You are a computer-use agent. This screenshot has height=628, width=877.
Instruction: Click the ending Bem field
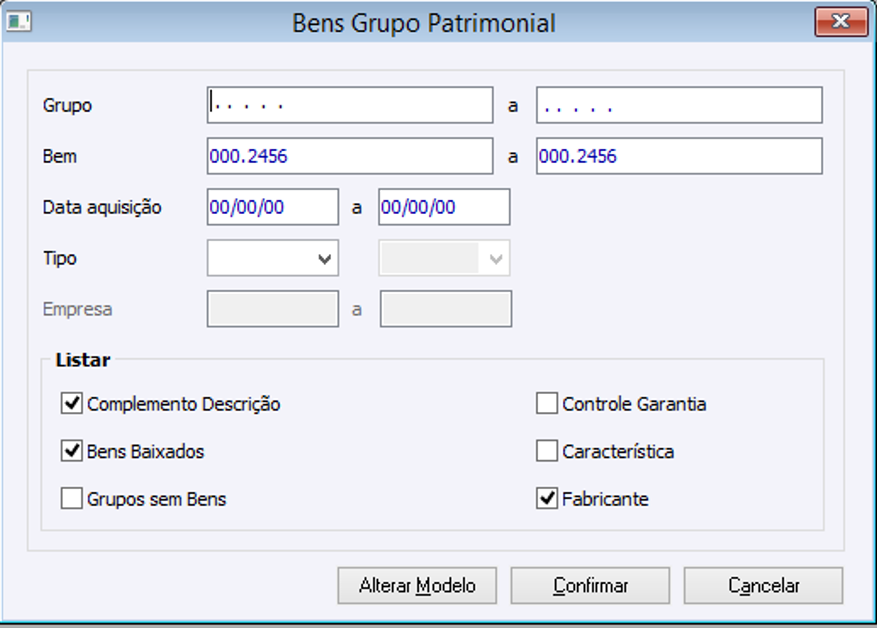[x=679, y=156]
